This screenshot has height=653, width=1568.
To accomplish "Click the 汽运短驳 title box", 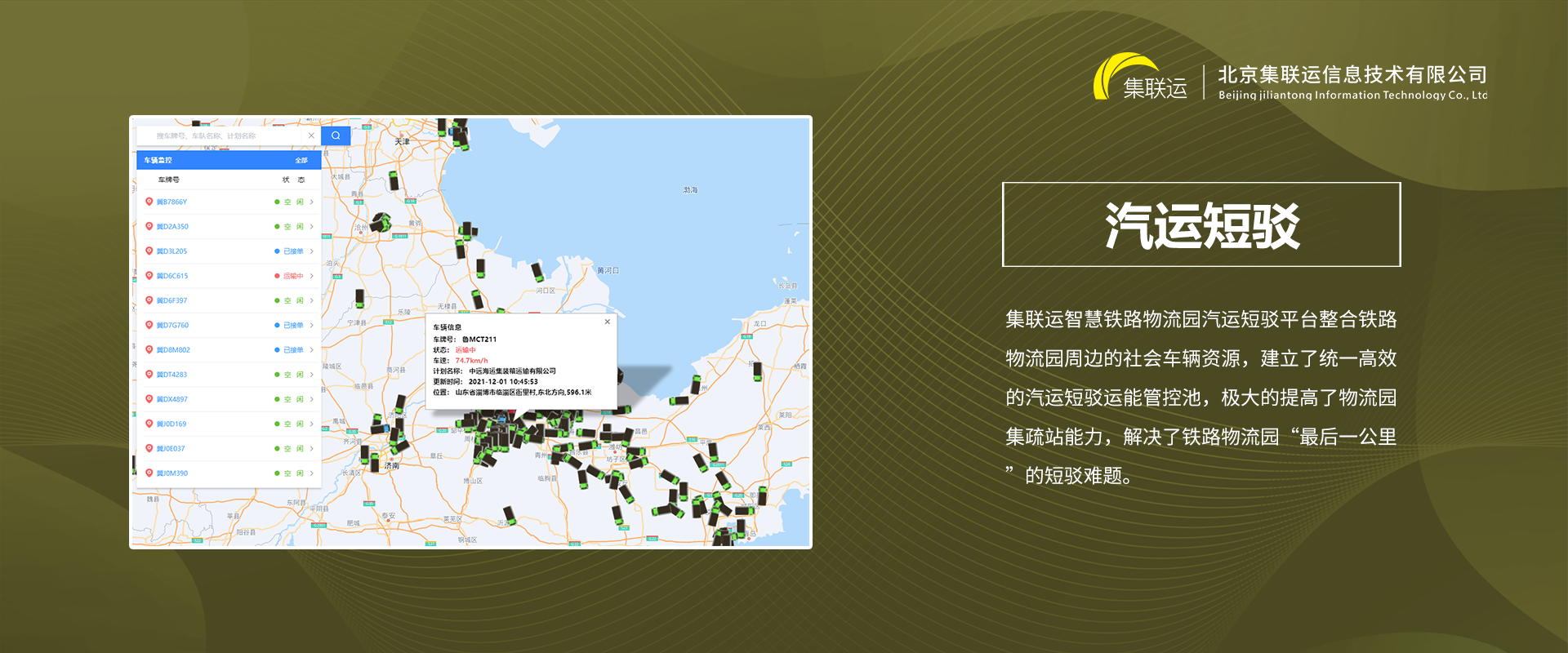I will (x=1201, y=224).
